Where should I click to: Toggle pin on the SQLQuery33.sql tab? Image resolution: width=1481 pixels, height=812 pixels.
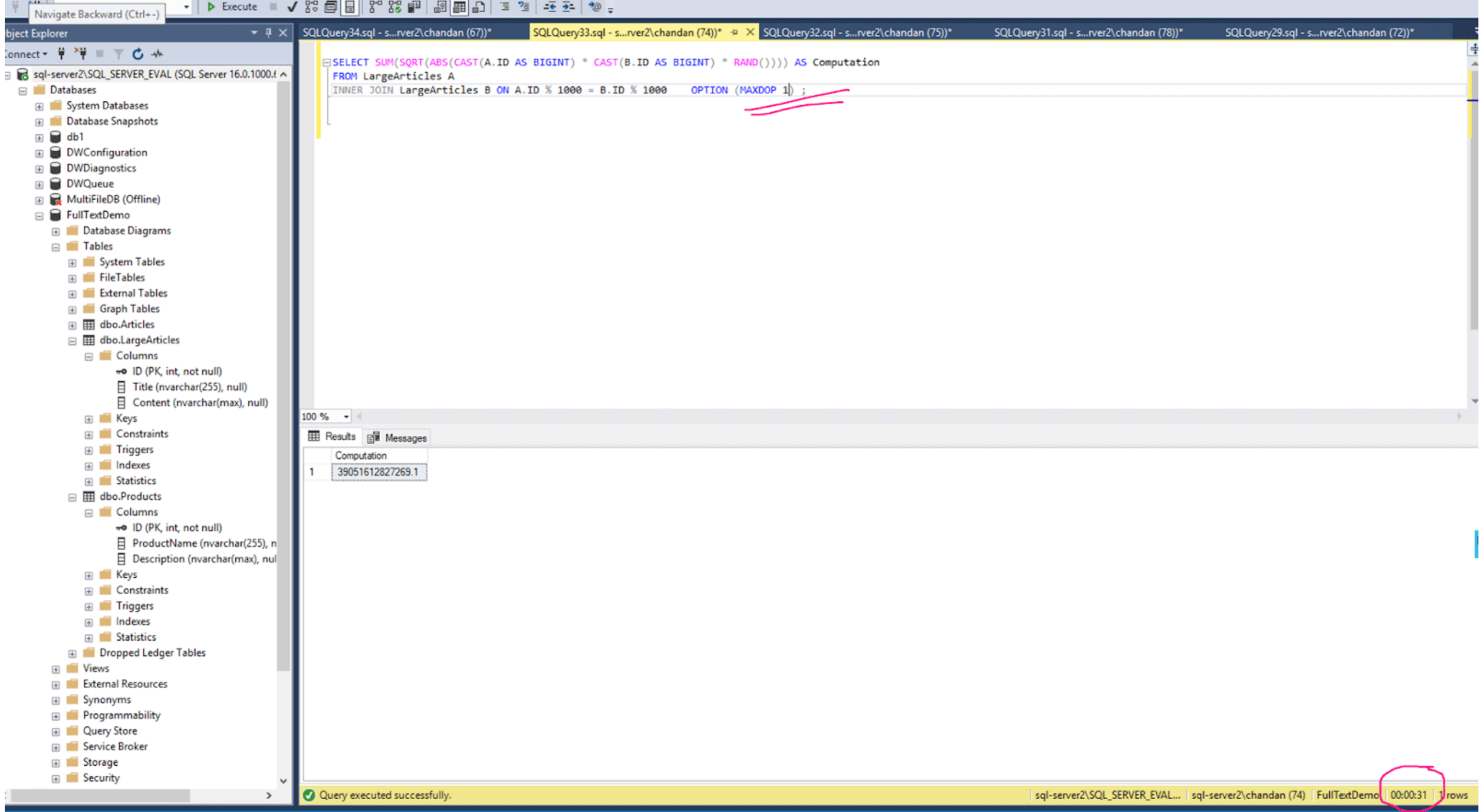[734, 32]
